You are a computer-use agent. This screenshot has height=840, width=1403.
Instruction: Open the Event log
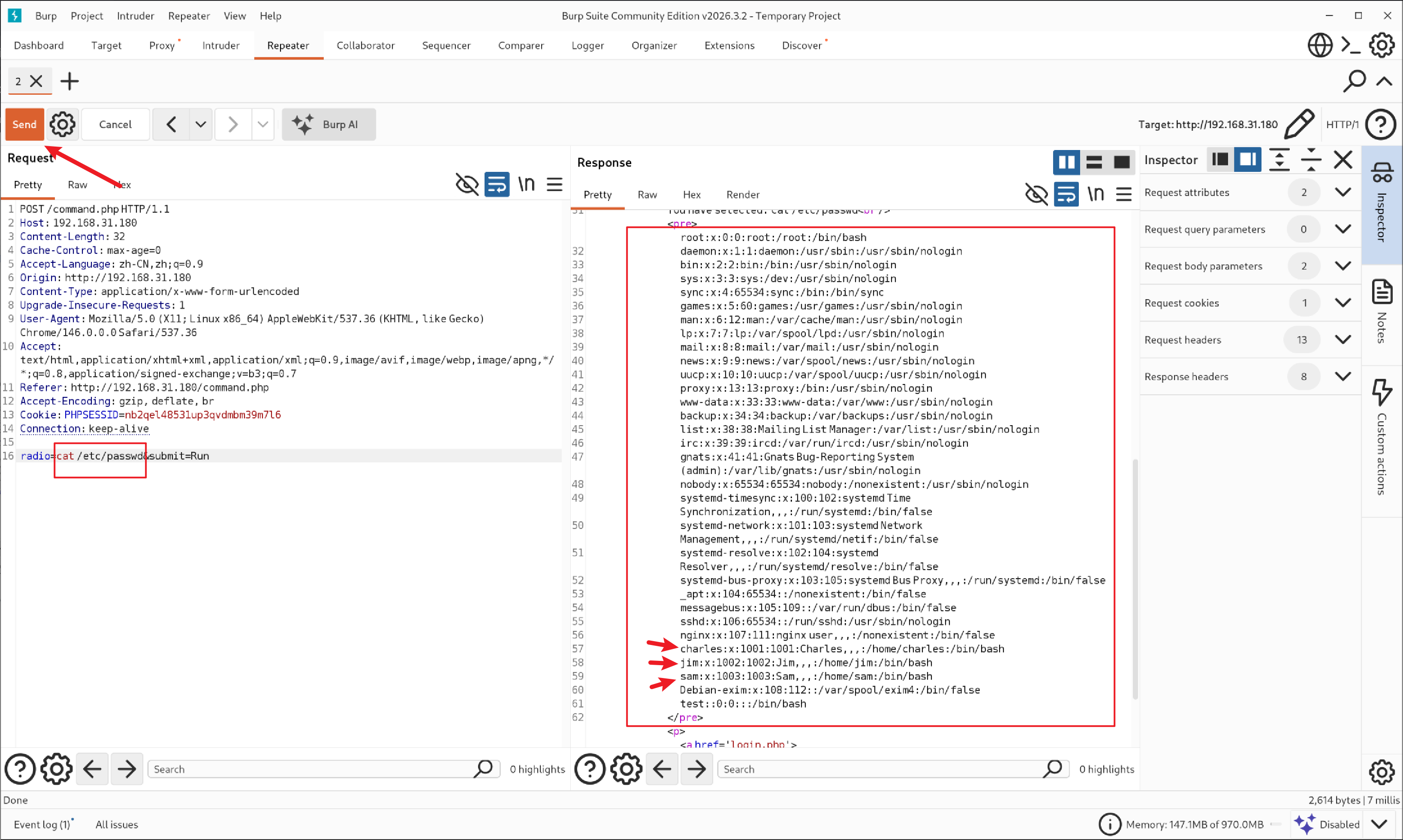(42, 825)
